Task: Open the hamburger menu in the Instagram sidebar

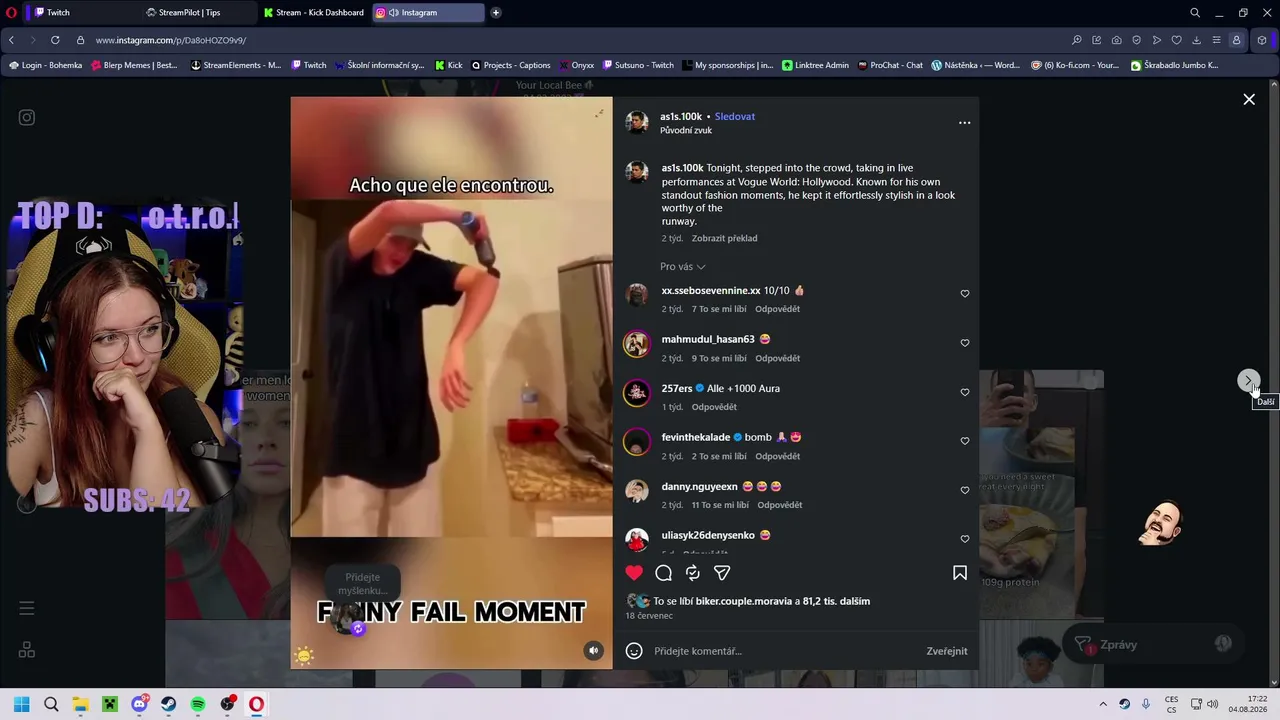Action: 27,608
